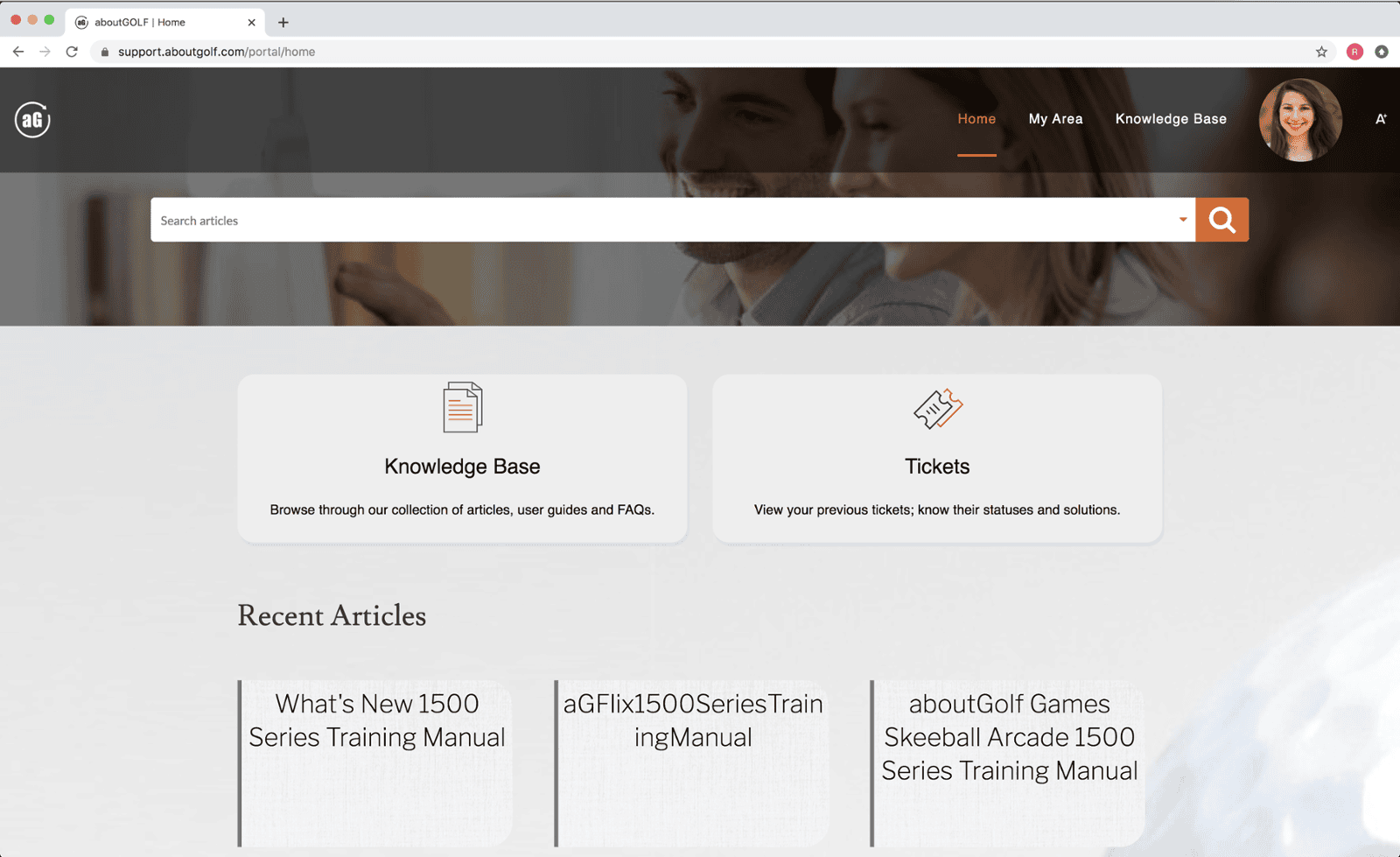Click browser back arrow
1400x857 pixels.
[18, 52]
